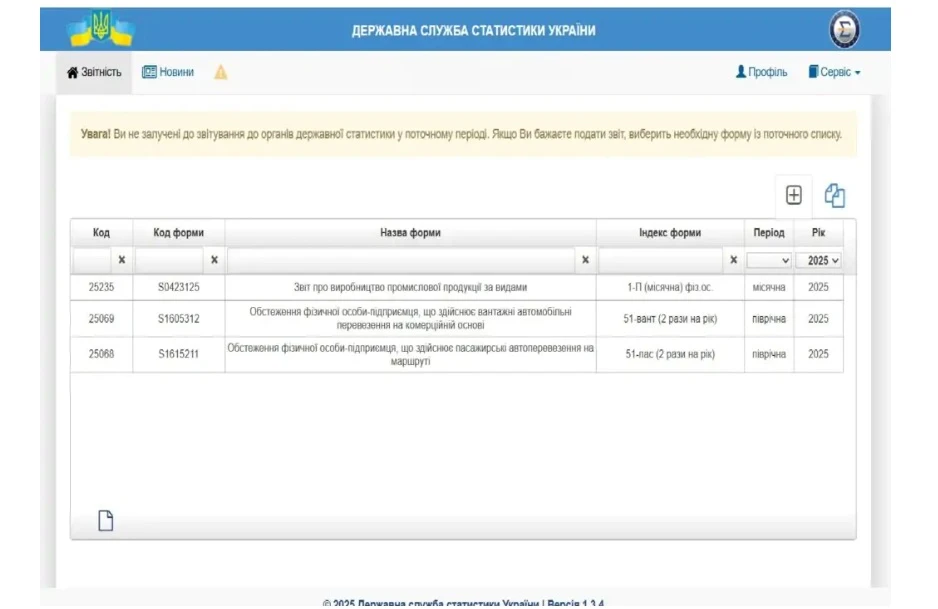The width and height of the screenshot is (938, 609).
Task: Click the 'Державна служба статистики України' header title
Action: (473, 31)
